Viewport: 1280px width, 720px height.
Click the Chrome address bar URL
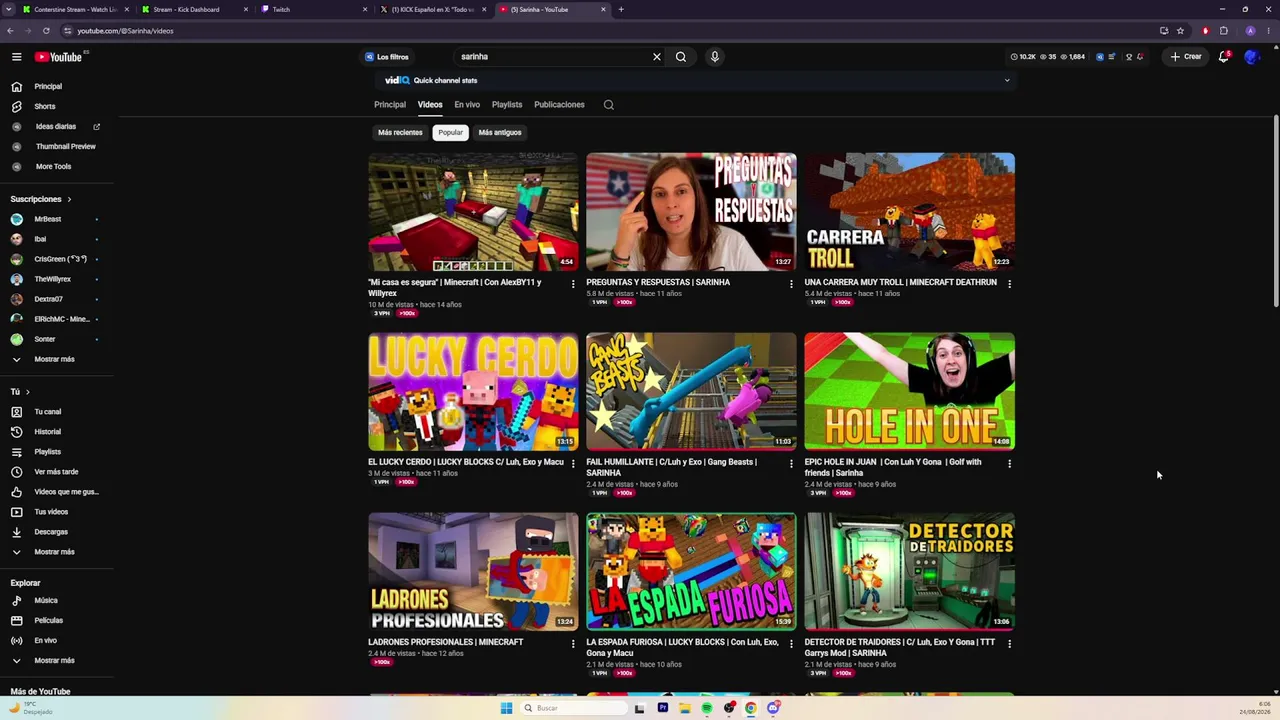click(x=125, y=31)
